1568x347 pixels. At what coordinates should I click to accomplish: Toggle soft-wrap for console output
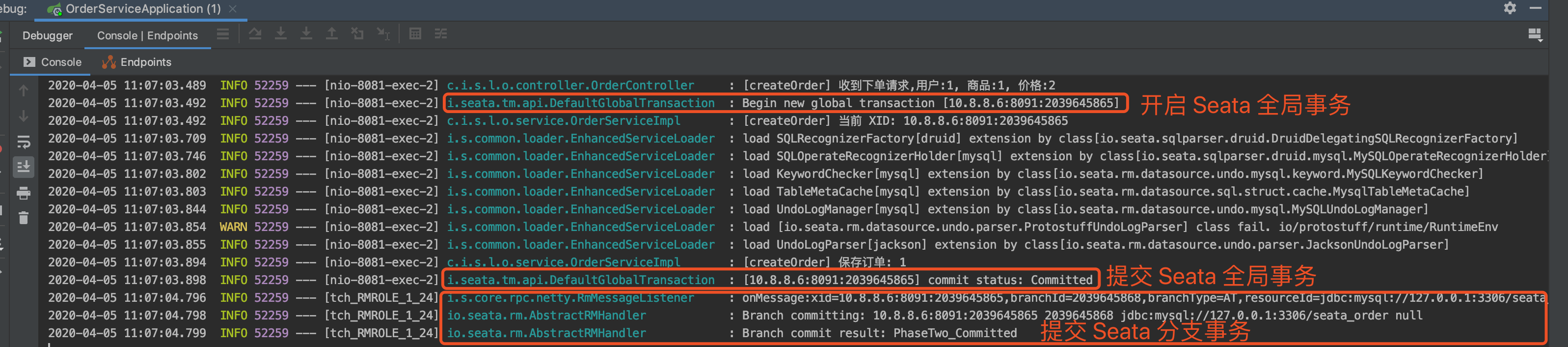pos(24,142)
